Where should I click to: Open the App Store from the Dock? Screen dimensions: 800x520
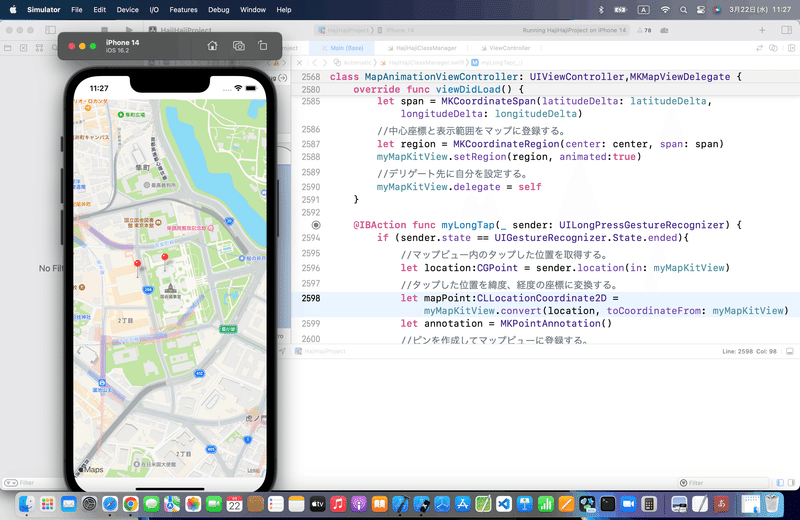pyautogui.click(x=462, y=504)
